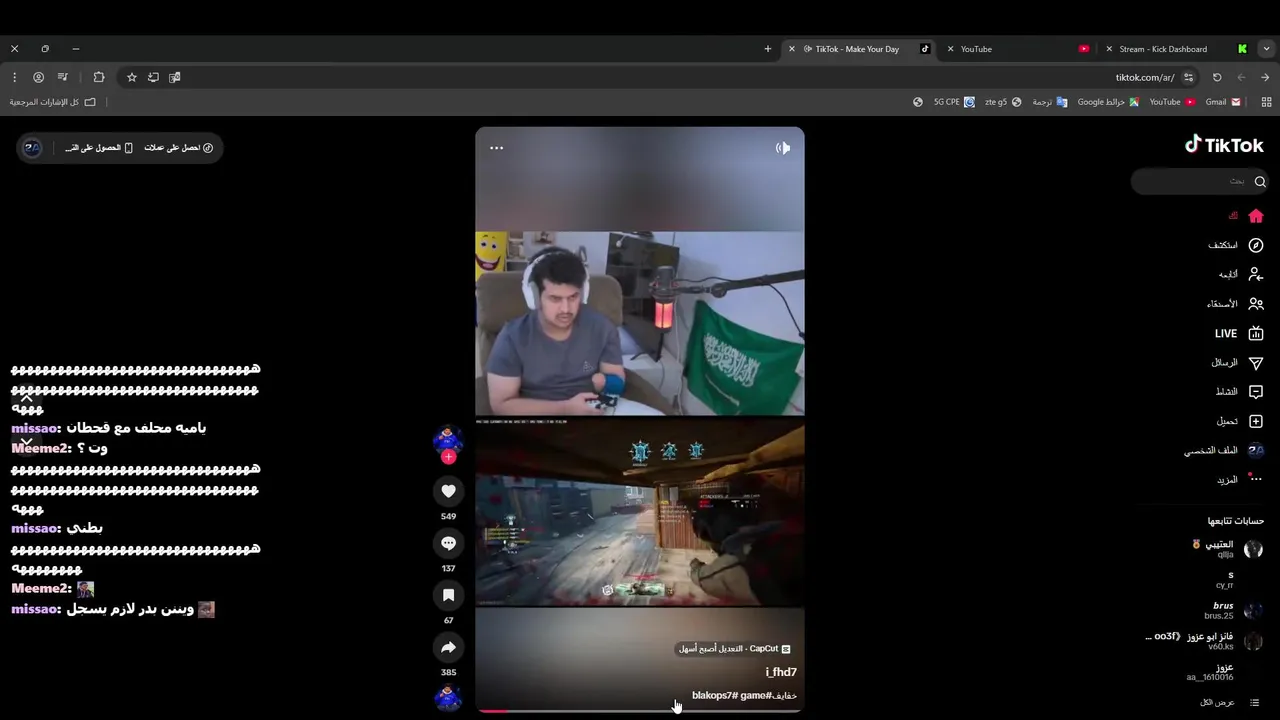Screen dimensions: 1280x720
Task: Bookmark this page with star icon
Action: pos(131,77)
